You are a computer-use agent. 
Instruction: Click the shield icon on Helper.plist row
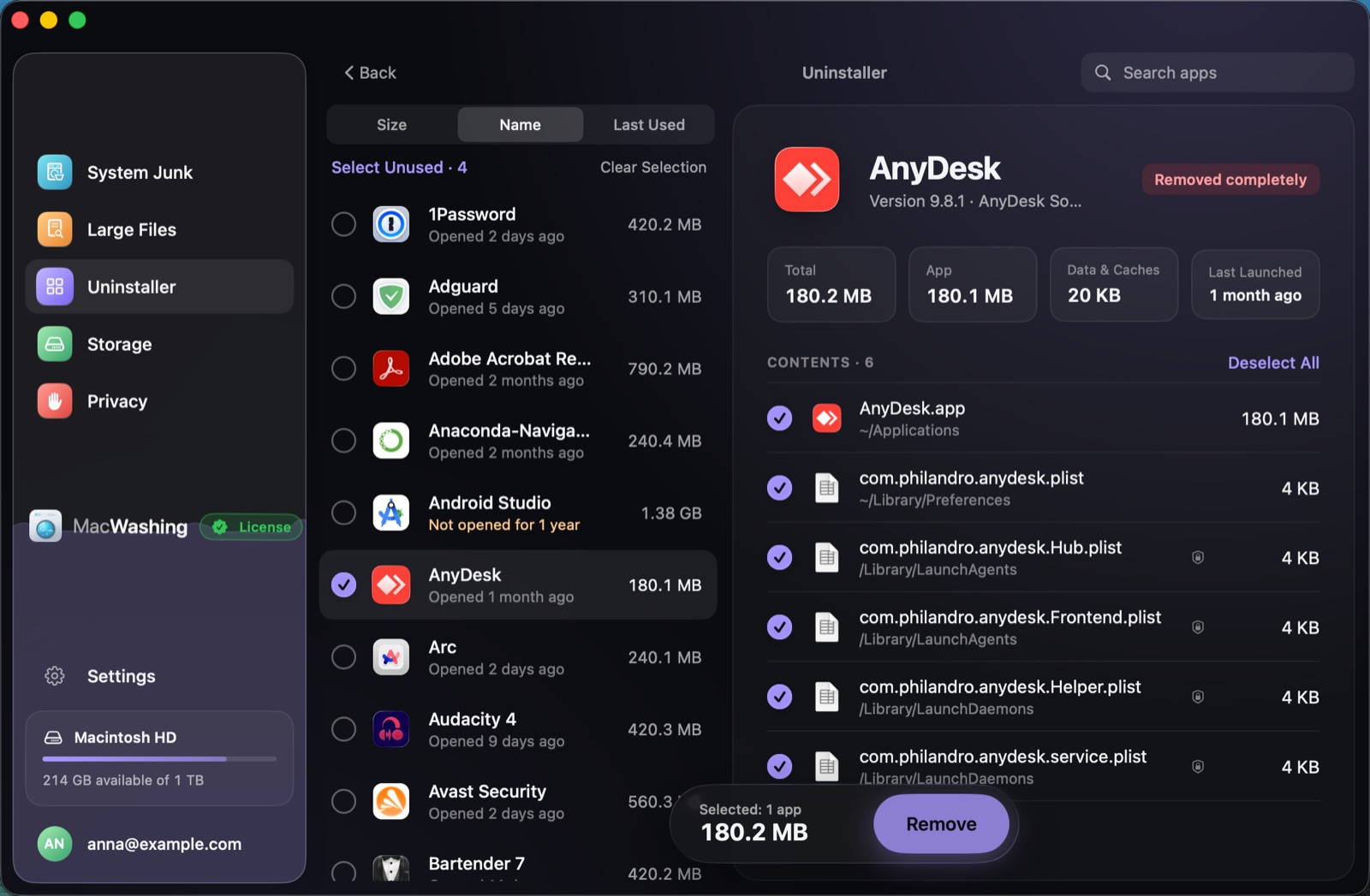point(1198,697)
